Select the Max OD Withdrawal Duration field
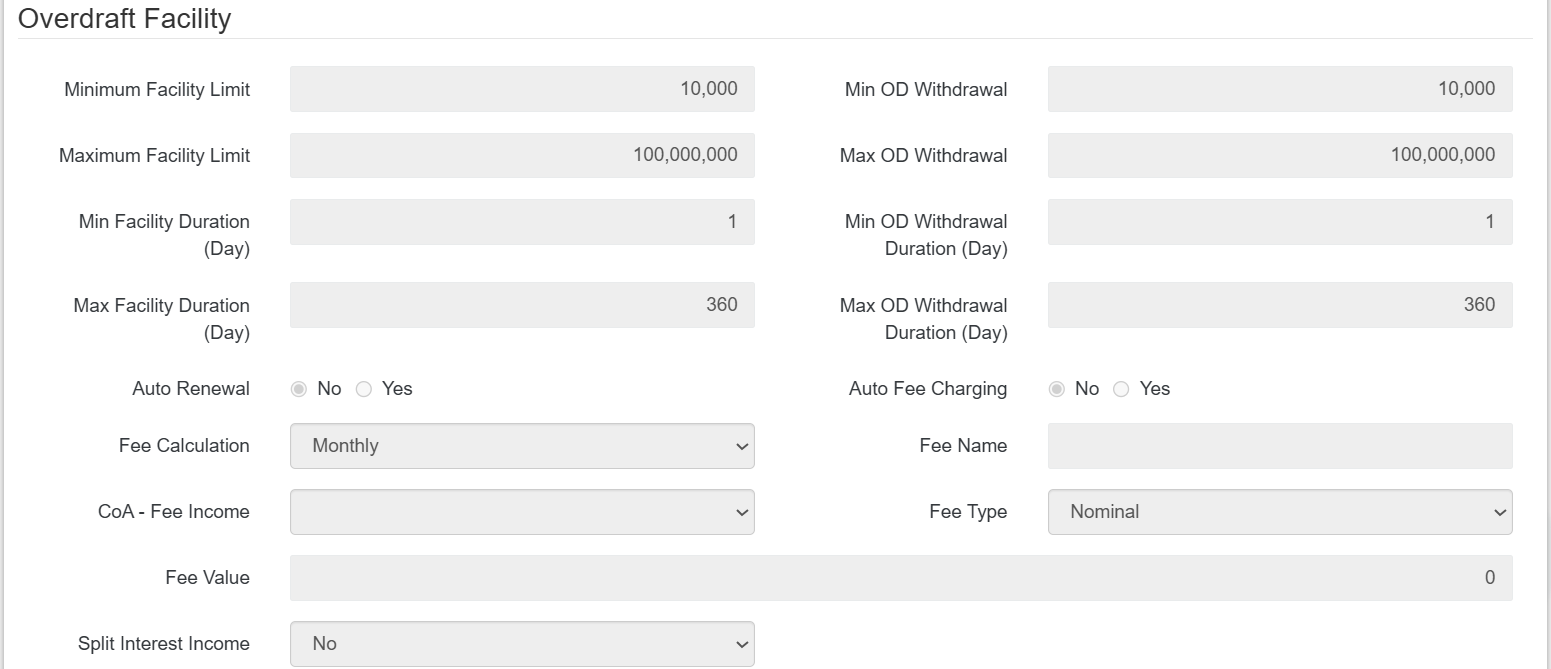This screenshot has width=1551, height=669. 1279,305
